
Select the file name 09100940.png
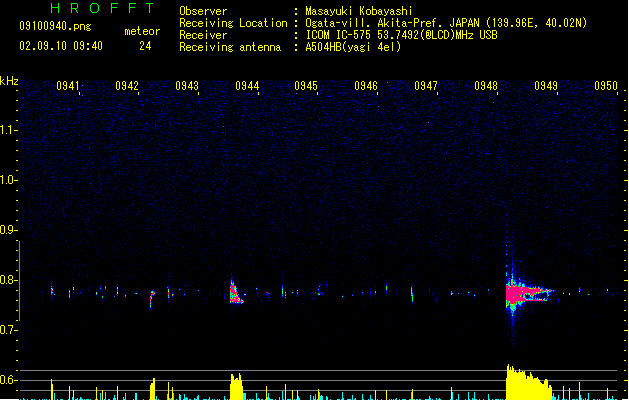tap(55, 26)
